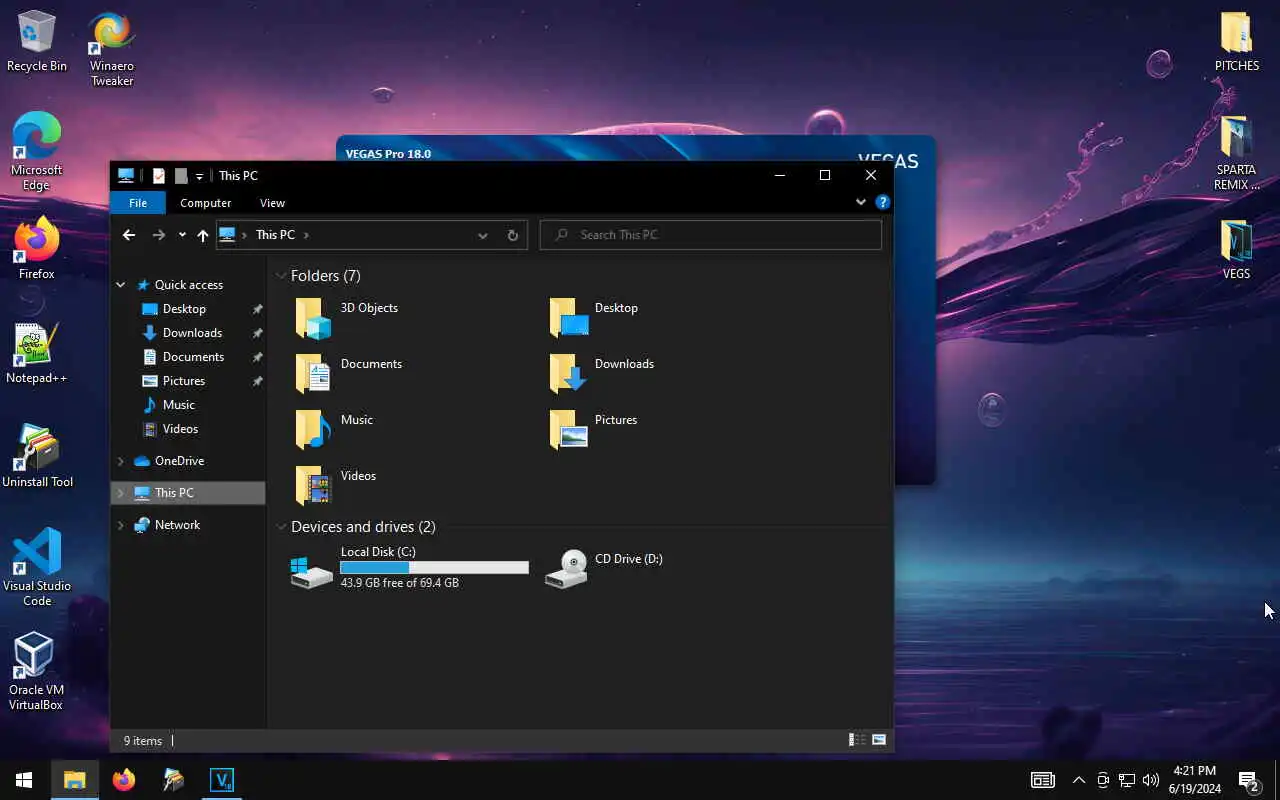Screen dimensions: 1280x800
Task: Open File Explorer help question mark
Action: [x=883, y=202]
